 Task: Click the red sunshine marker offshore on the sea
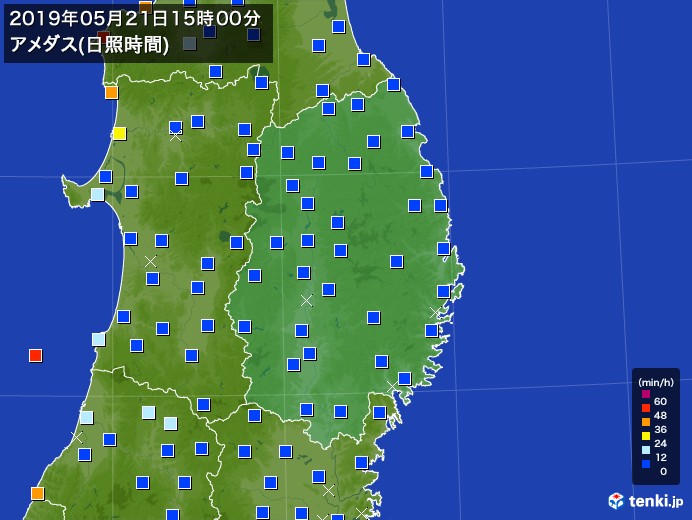click(35, 355)
